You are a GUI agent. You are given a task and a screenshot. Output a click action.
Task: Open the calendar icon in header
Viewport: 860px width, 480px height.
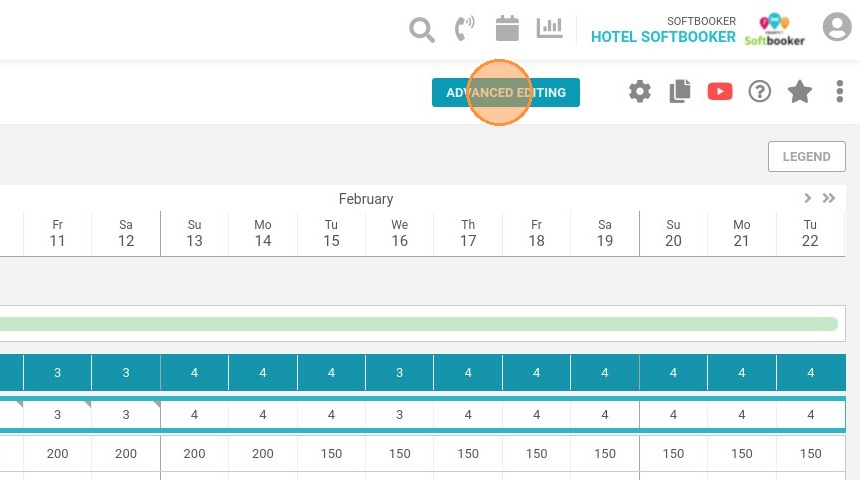pyautogui.click(x=507, y=28)
